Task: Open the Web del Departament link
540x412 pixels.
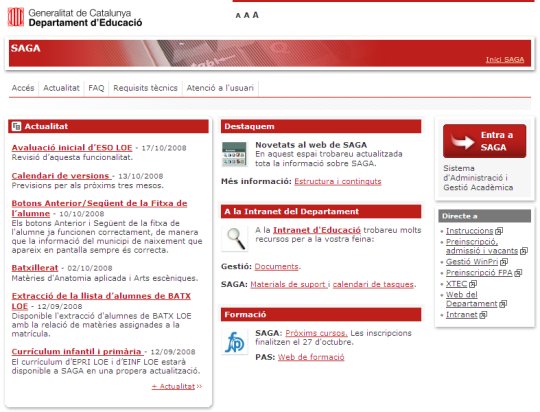Action: coord(472,299)
